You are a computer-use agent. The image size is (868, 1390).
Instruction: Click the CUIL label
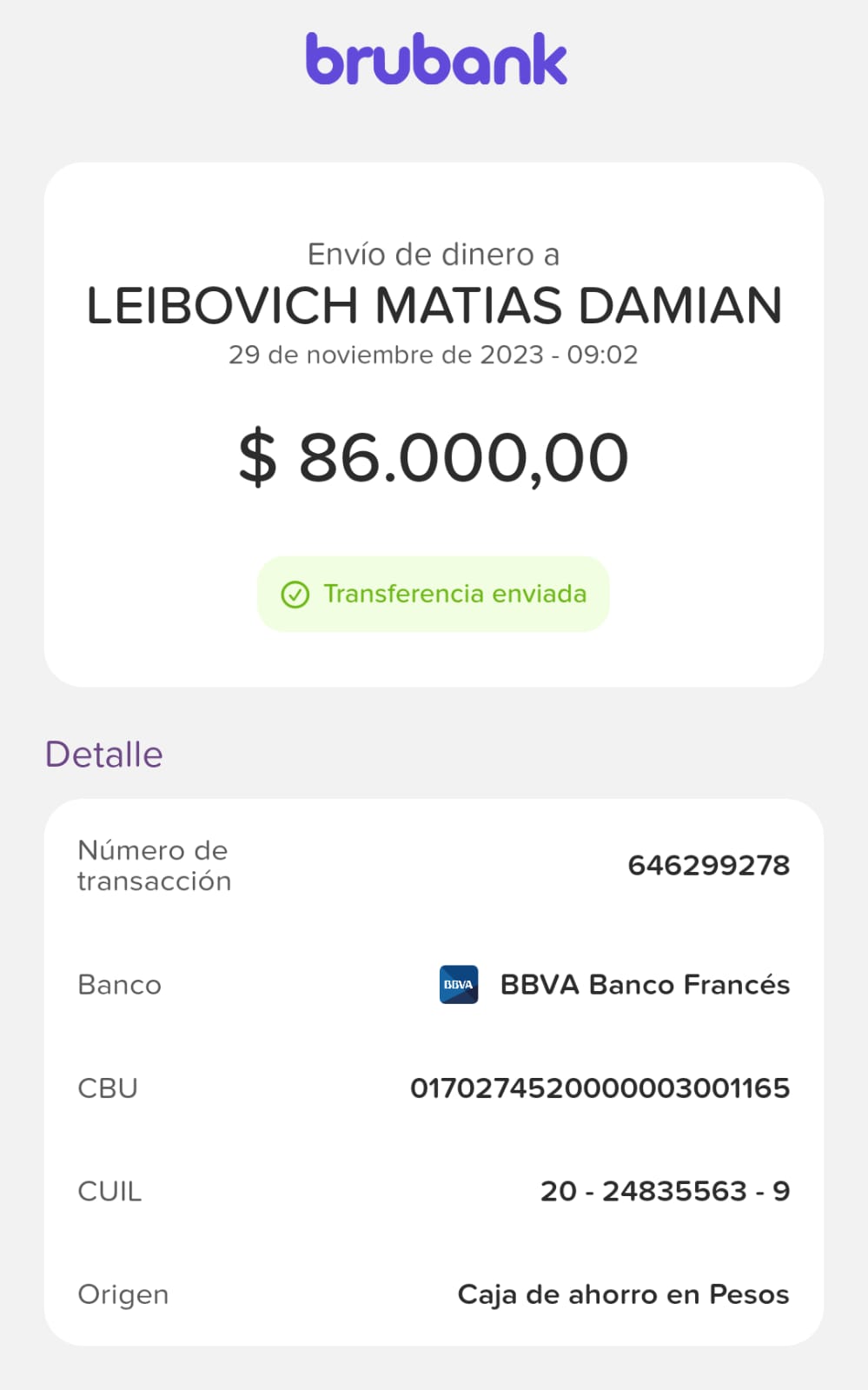pos(109,1191)
